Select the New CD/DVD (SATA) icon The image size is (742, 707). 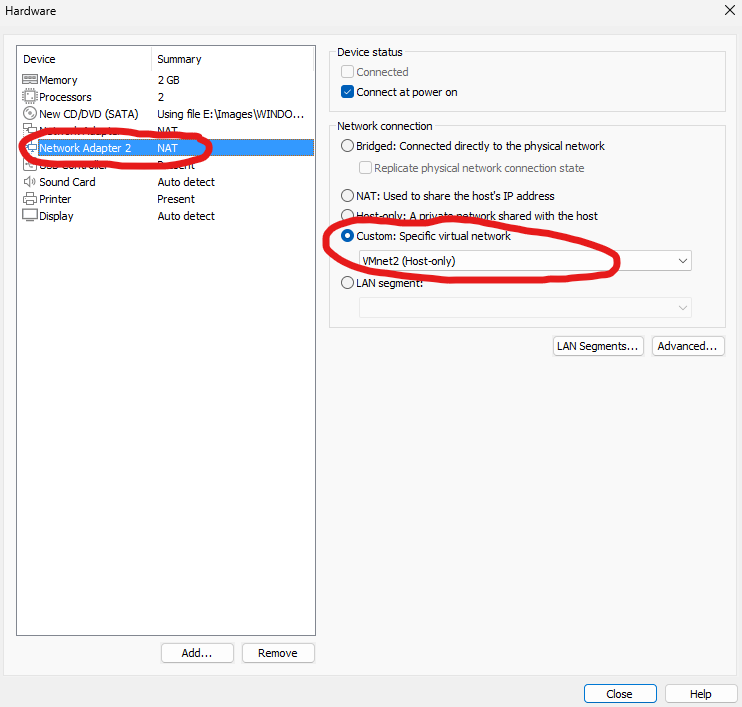(30, 114)
